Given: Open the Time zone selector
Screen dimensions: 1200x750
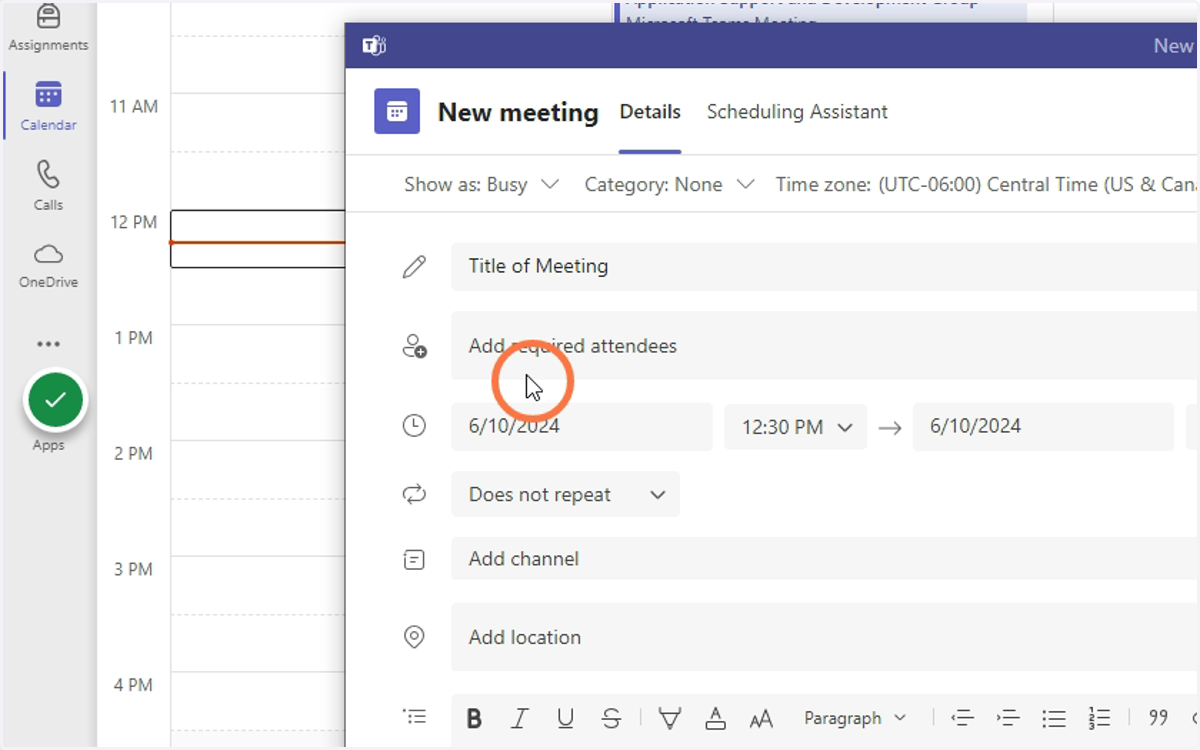Looking at the screenshot, I should click(x=986, y=184).
